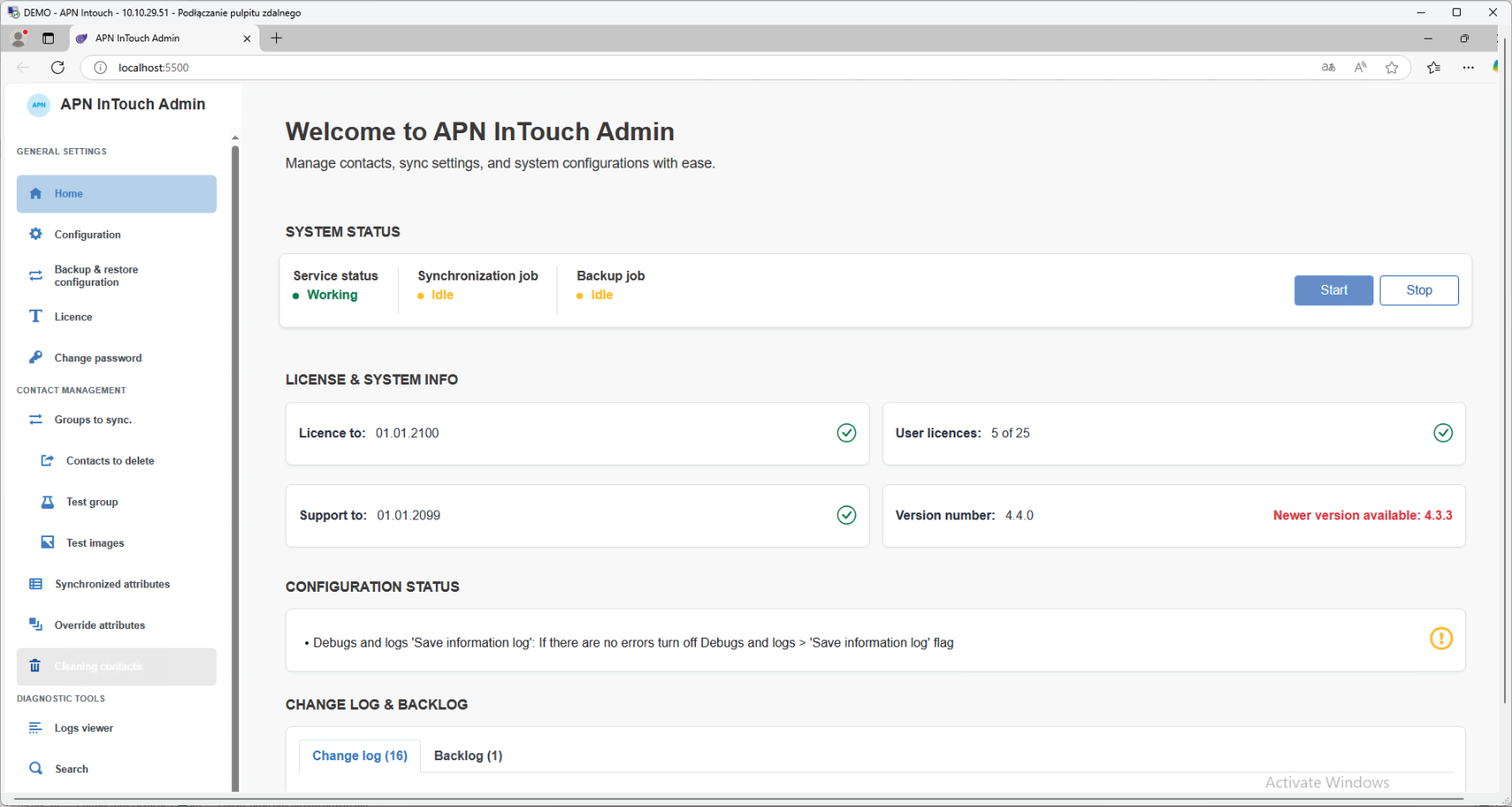1512x807 pixels.
Task: Click the Groups to sync arrows icon
Action: [35, 420]
